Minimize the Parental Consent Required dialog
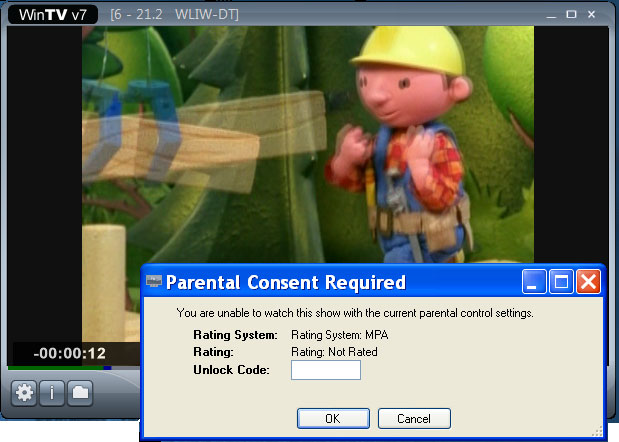The width and height of the screenshot is (619, 442). [x=537, y=282]
